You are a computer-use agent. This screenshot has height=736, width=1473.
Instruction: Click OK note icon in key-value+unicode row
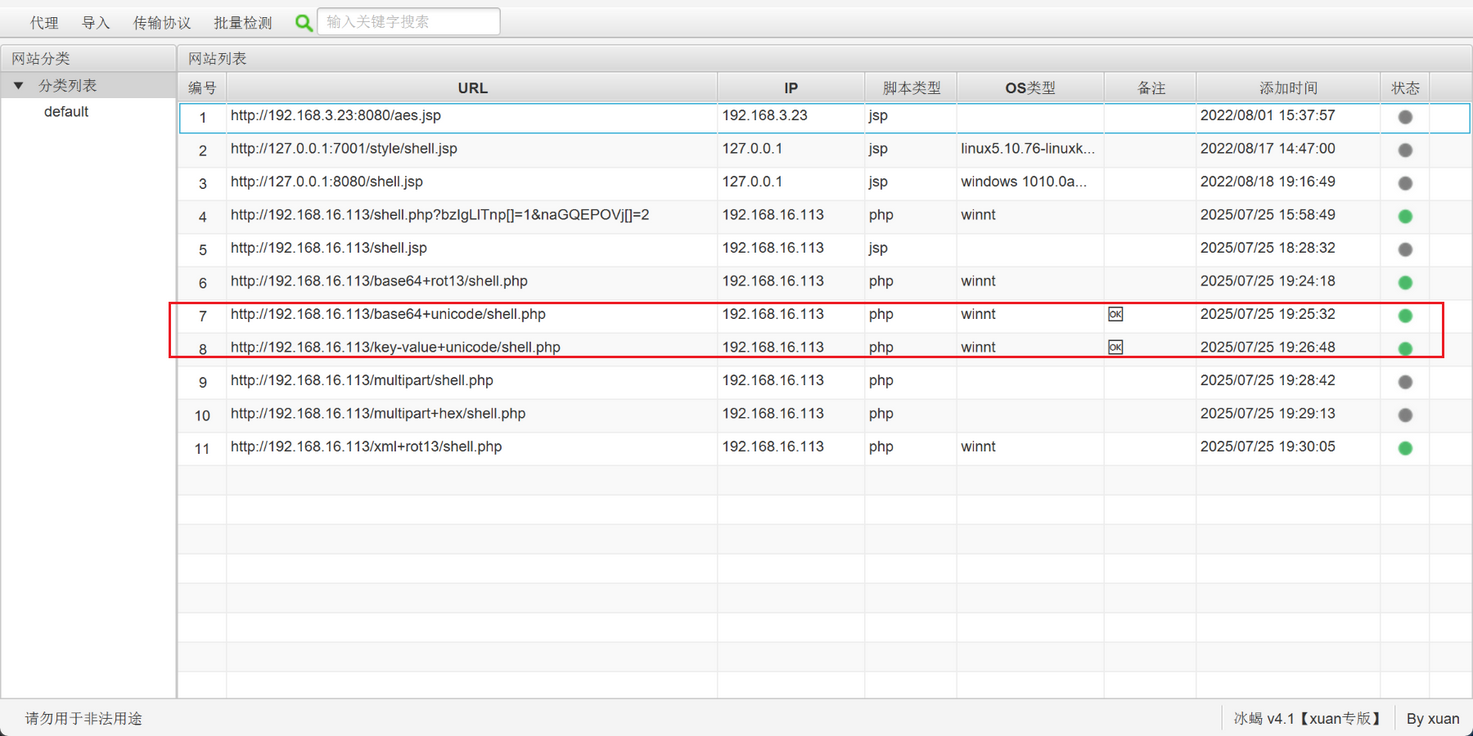1115,347
